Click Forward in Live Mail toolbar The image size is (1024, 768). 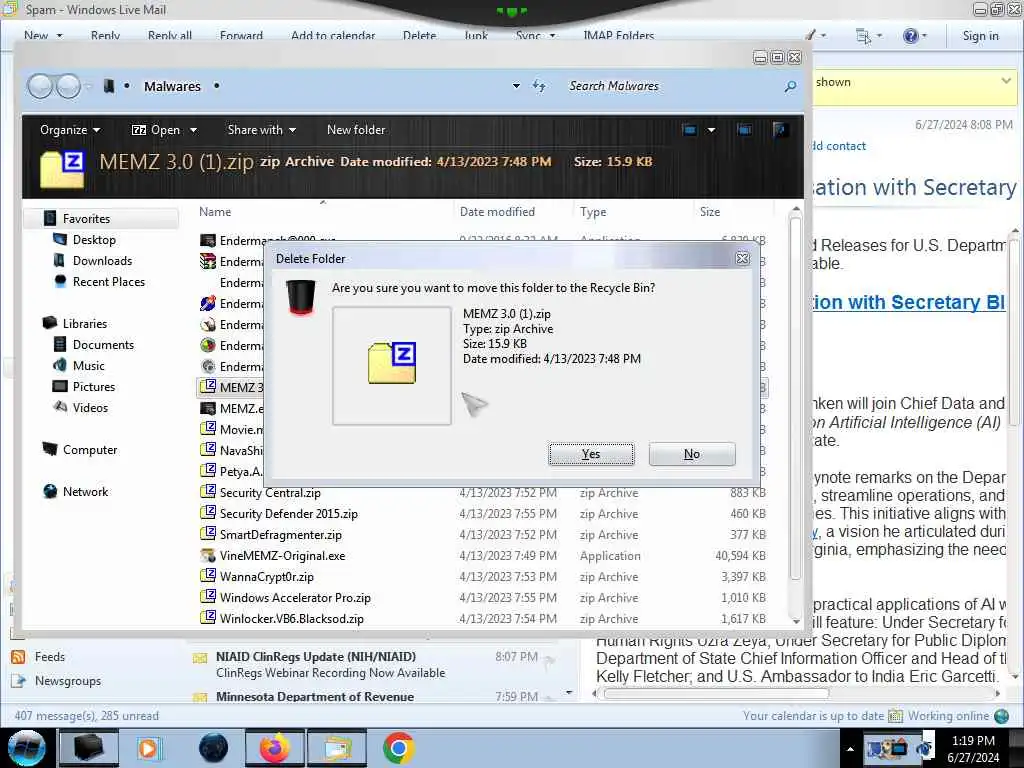tap(241, 36)
